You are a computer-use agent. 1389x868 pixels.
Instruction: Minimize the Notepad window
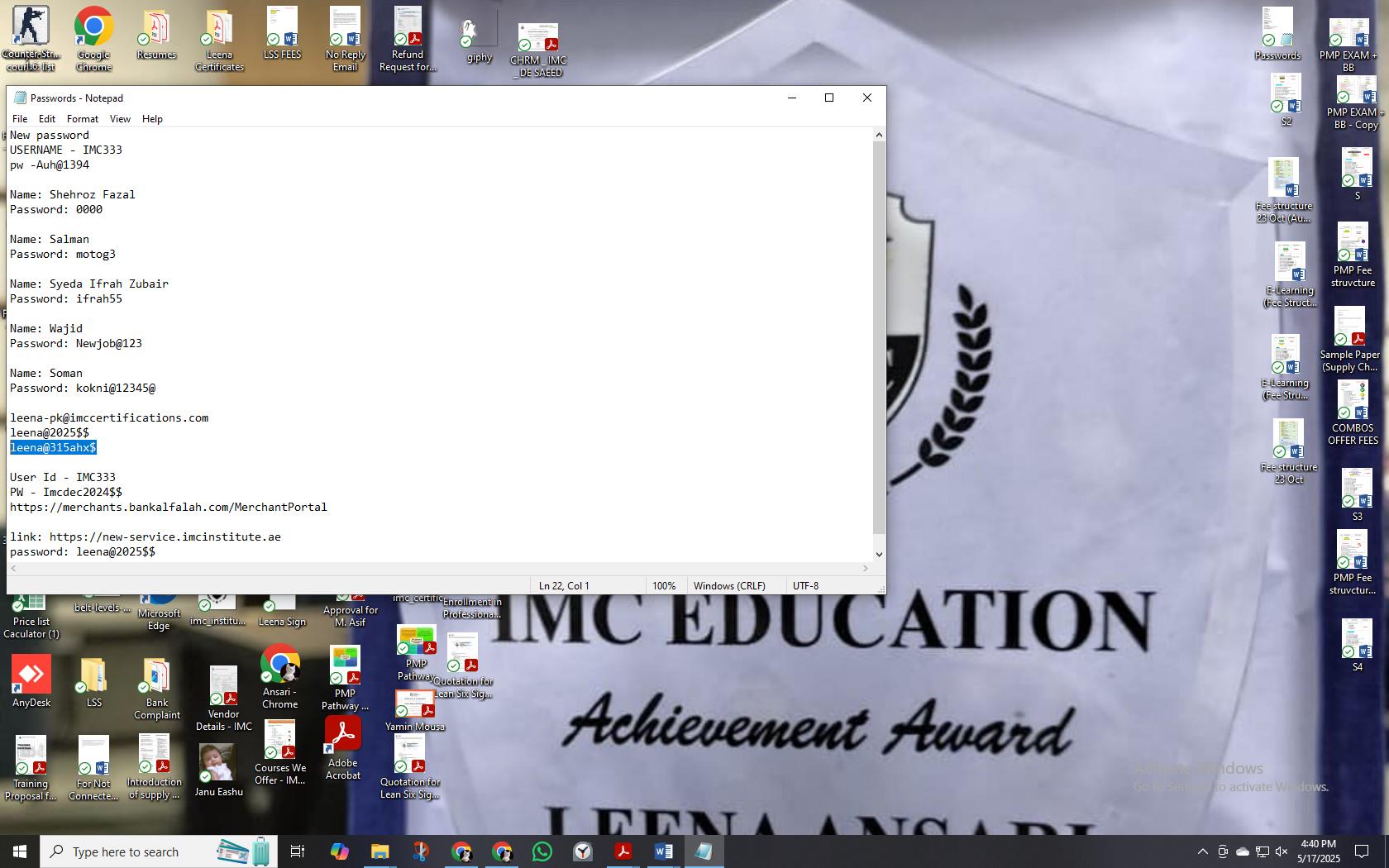(791, 98)
